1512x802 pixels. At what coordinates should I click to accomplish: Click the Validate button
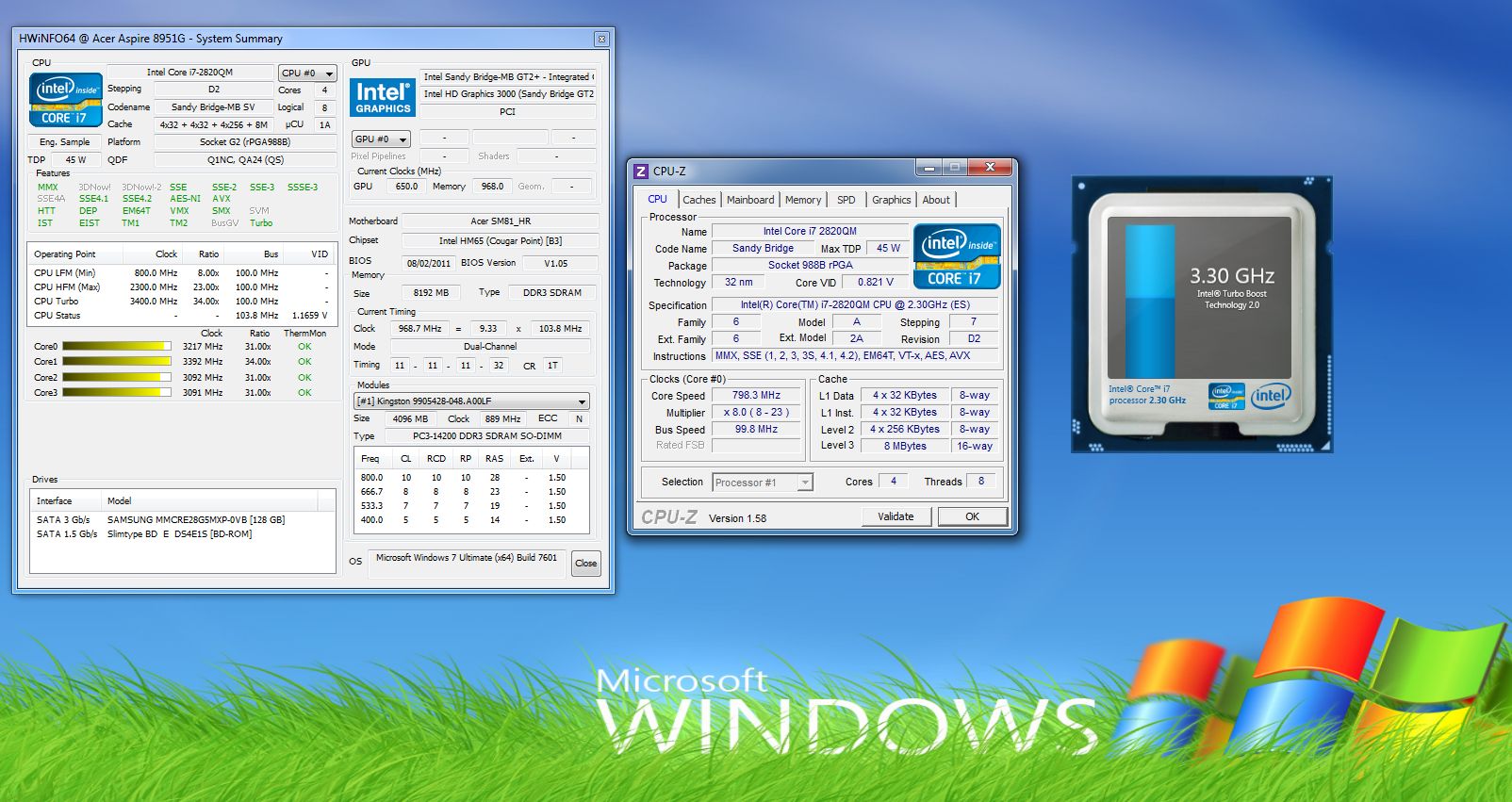tap(896, 516)
